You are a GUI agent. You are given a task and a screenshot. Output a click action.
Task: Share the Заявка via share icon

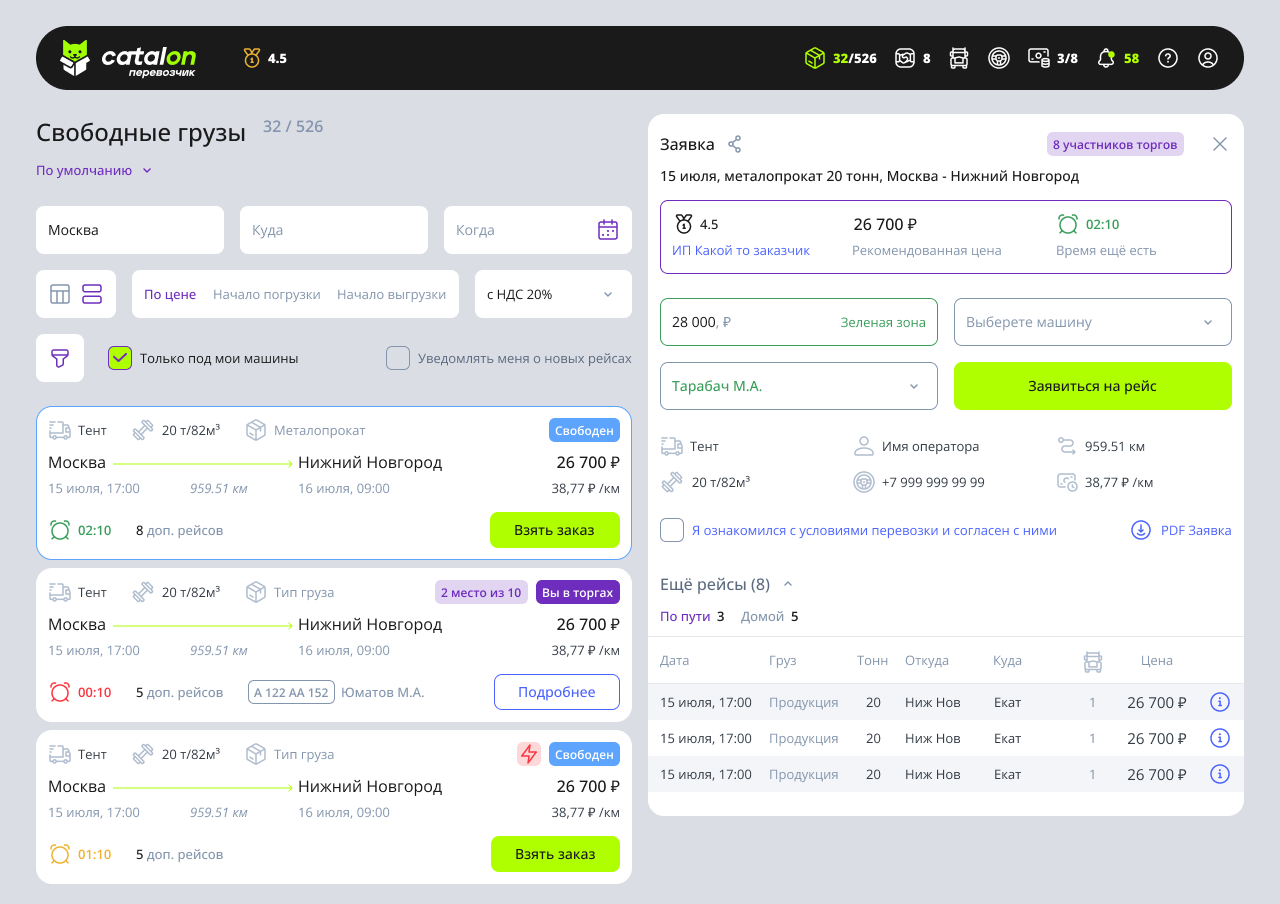(735, 144)
